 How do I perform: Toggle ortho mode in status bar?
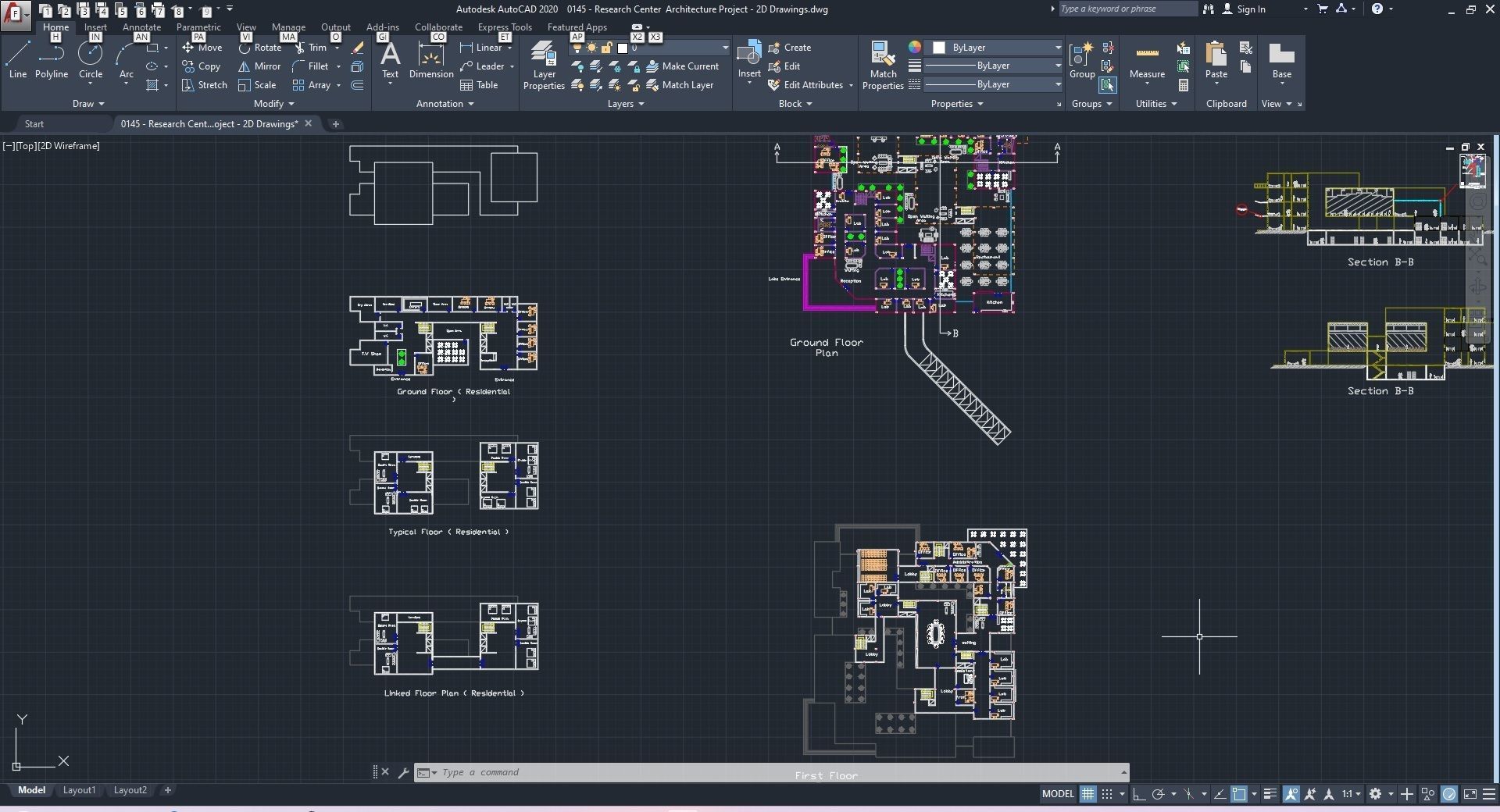pos(1139,794)
